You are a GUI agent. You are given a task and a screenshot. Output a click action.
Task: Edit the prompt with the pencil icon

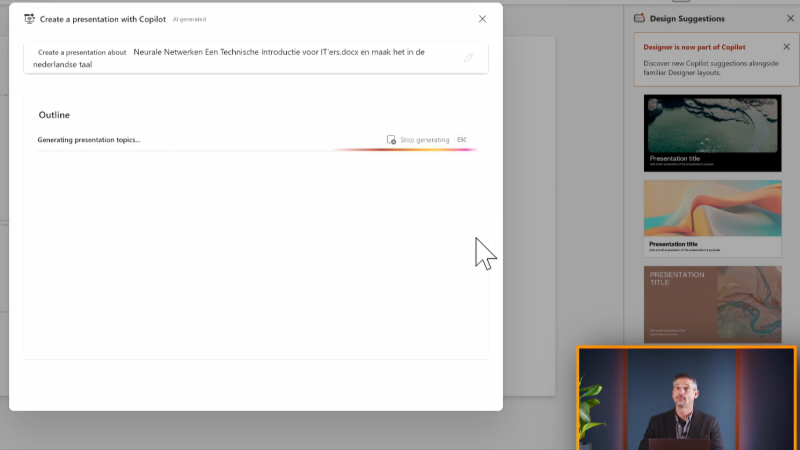pyautogui.click(x=468, y=58)
